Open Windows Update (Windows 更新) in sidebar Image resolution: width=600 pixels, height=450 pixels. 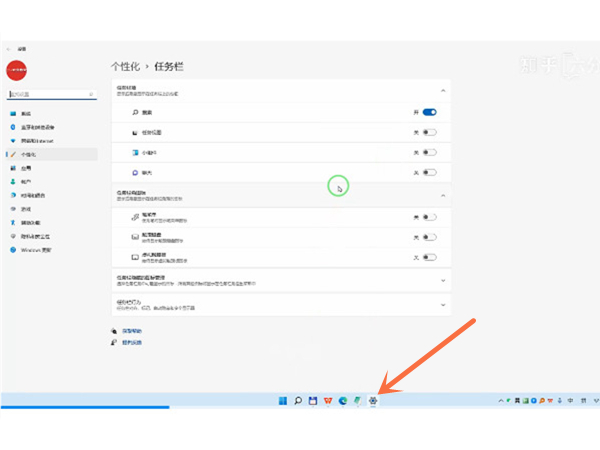[36, 250]
